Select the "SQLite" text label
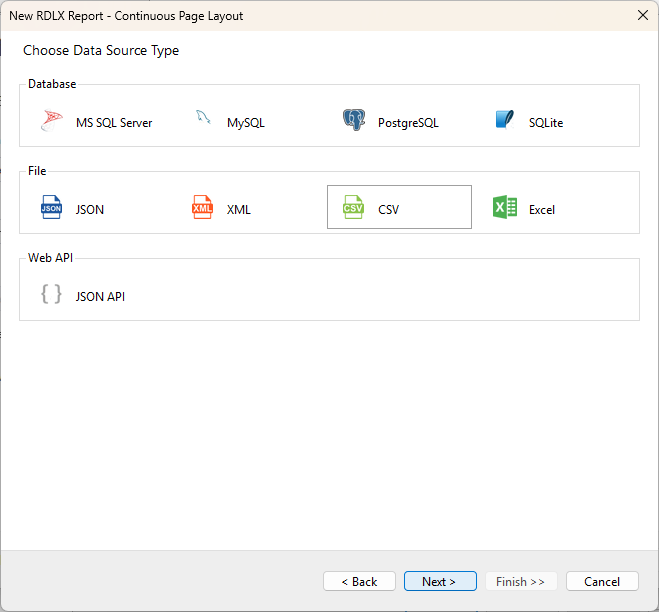The width and height of the screenshot is (659, 612). click(546, 123)
